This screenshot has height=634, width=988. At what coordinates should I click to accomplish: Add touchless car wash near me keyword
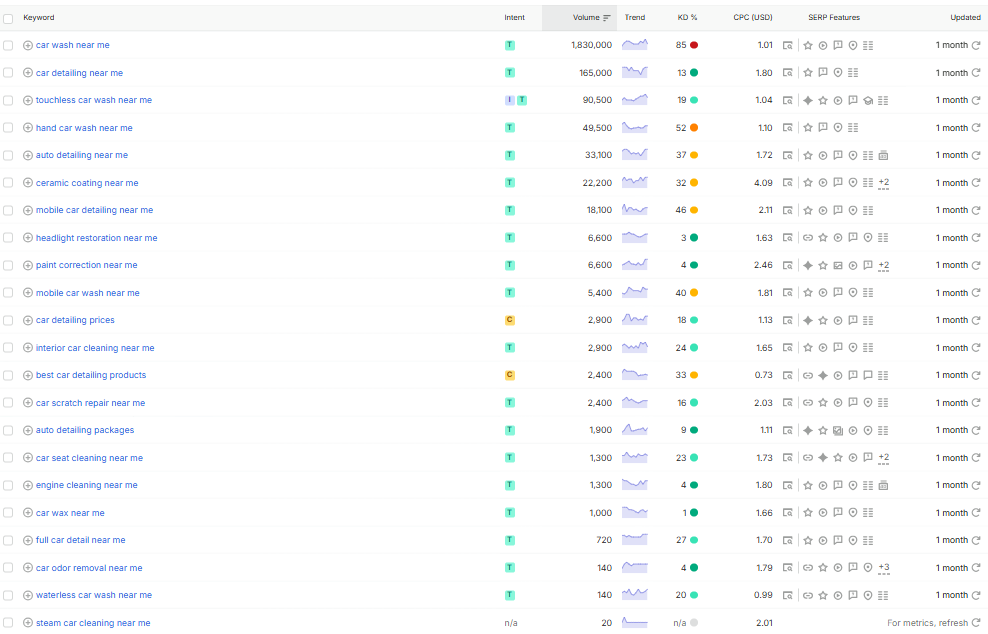pos(28,100)
